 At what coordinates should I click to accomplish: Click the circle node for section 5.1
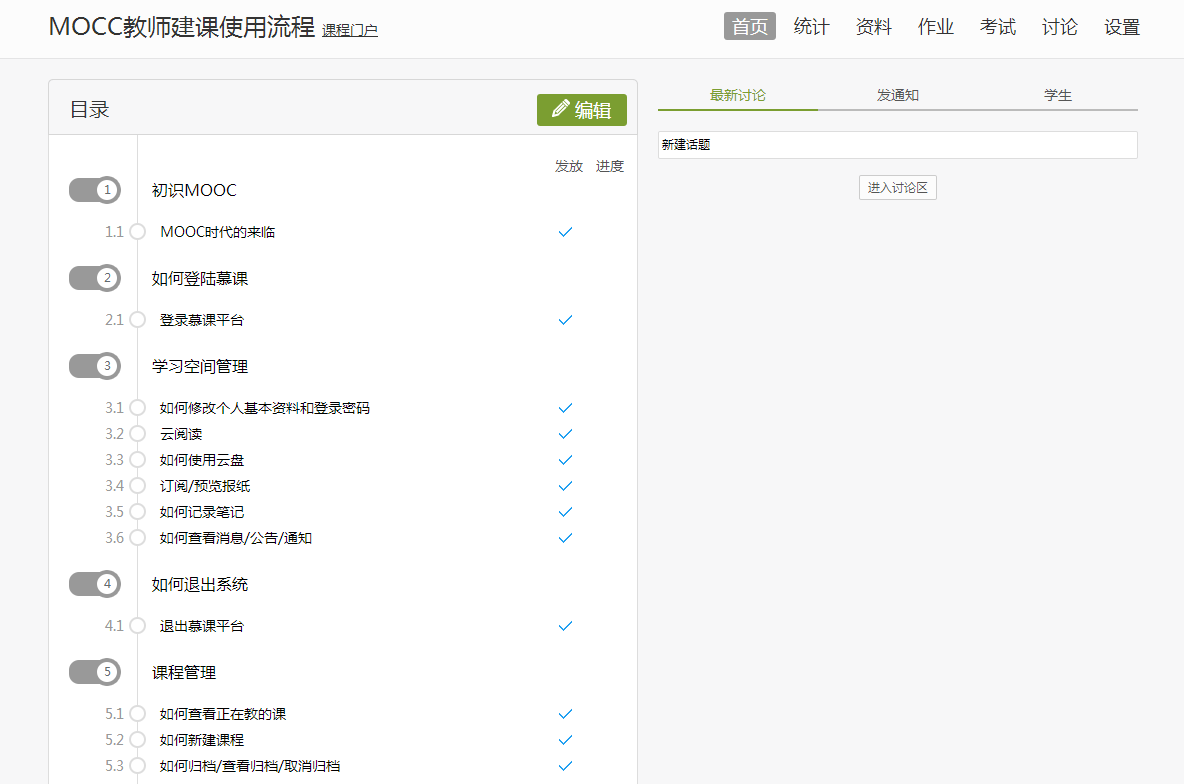pos(137,714)
